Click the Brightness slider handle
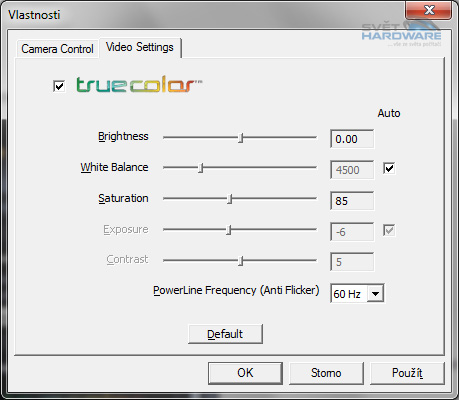This screenshot has height=400, width=459. (241, 138)
